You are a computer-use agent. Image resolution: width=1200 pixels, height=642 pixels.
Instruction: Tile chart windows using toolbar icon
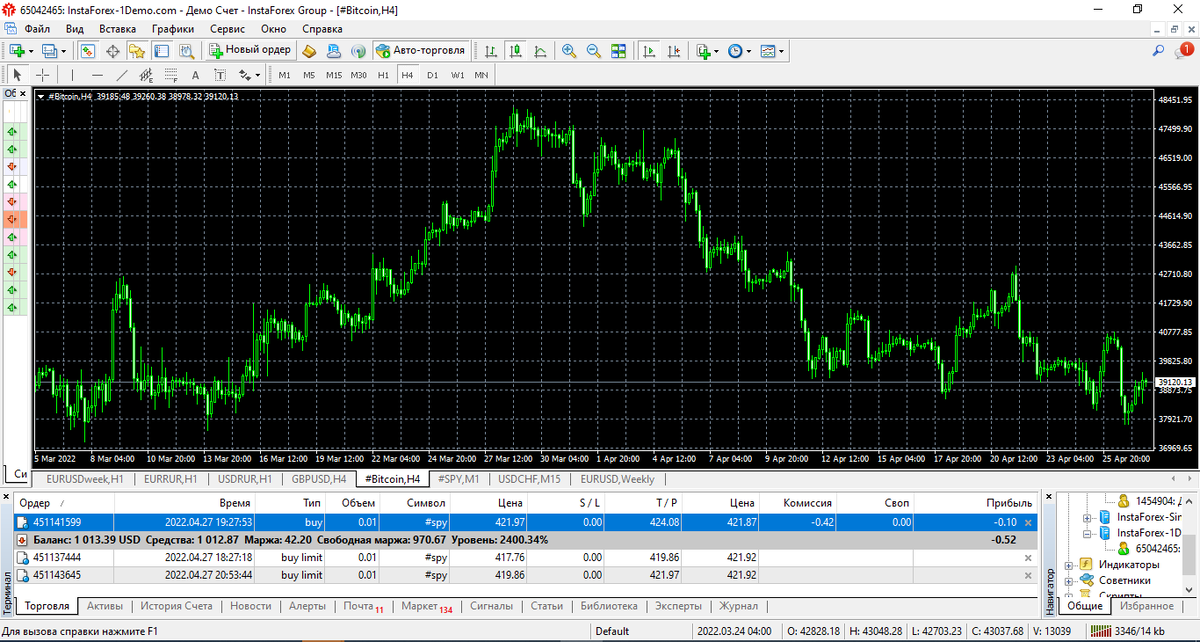618,50
